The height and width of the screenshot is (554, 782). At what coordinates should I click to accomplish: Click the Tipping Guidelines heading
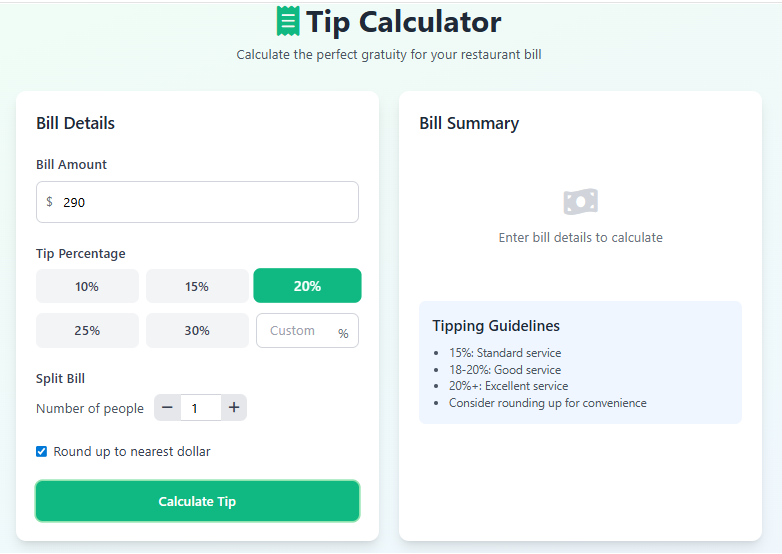click(496, 326)
